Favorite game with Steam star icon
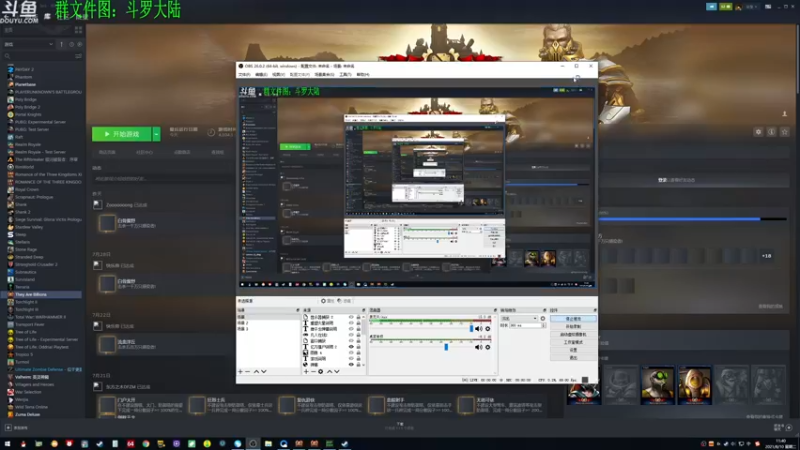Image resolution: width=800 pixels, height=450 pixels. coord(785,132)
